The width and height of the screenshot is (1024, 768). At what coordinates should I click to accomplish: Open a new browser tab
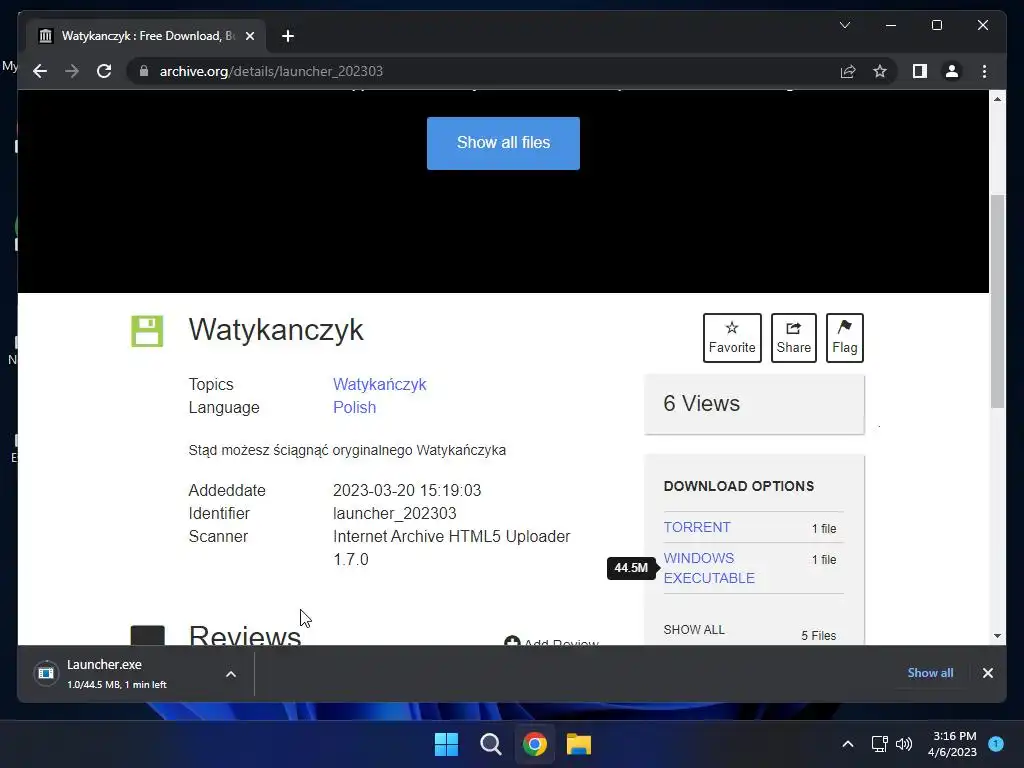tap(287, 36)
